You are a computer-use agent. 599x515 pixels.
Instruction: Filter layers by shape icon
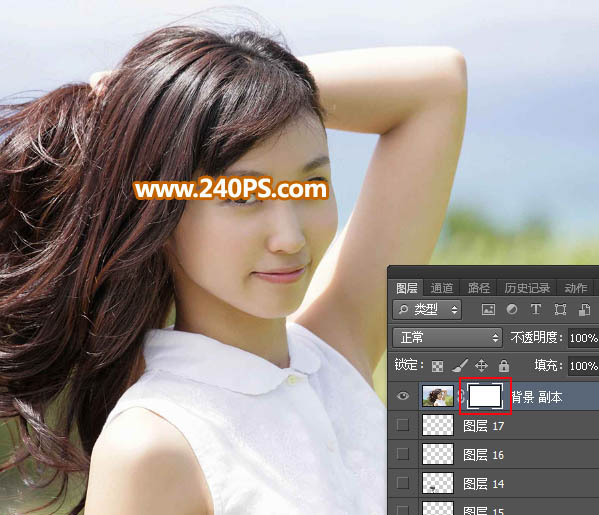560,309
